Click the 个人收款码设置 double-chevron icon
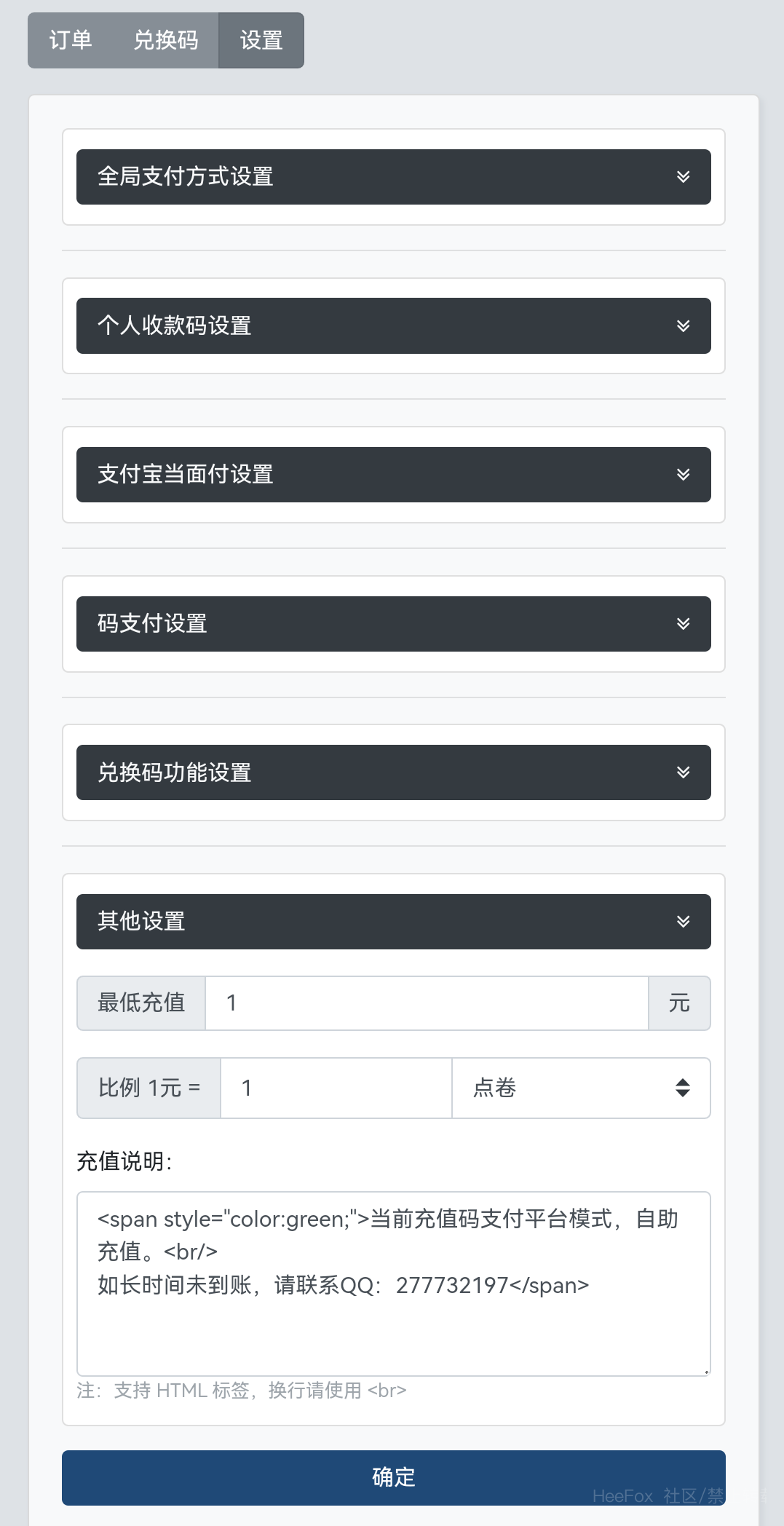The image size is (784, 1526). click(683, 325)
